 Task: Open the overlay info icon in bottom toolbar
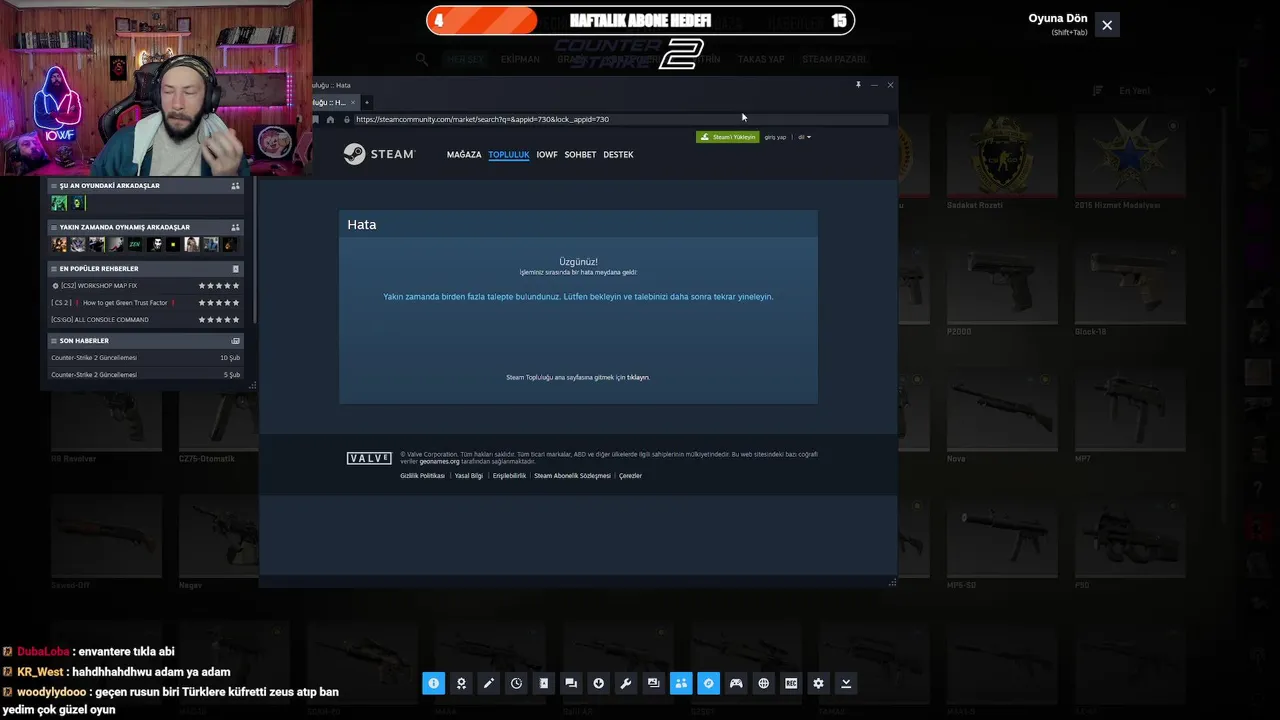coord(433,683)
